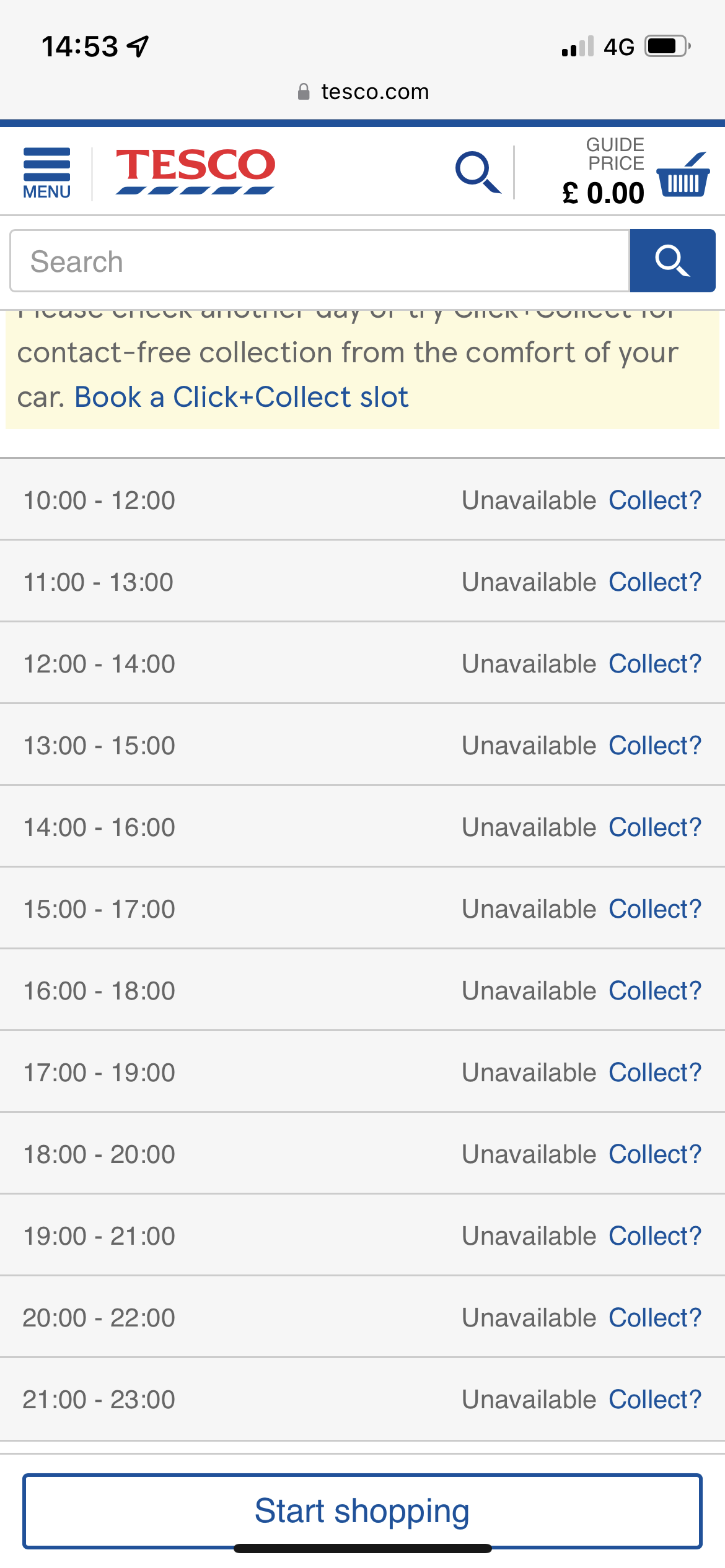
Task: Open the Book a Click+Collect slot link
Action: click(x=241, y=397)
